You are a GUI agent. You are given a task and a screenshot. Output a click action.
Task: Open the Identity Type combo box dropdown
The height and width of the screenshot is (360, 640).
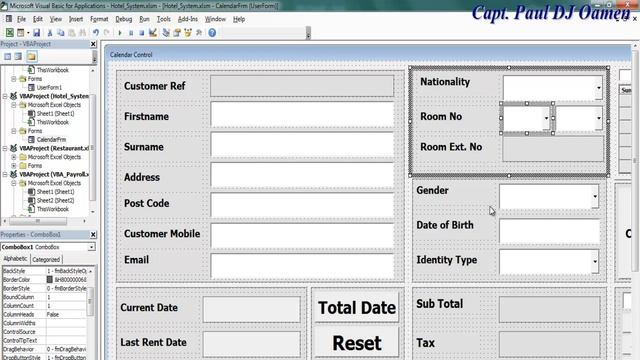[x=595, y=261]
